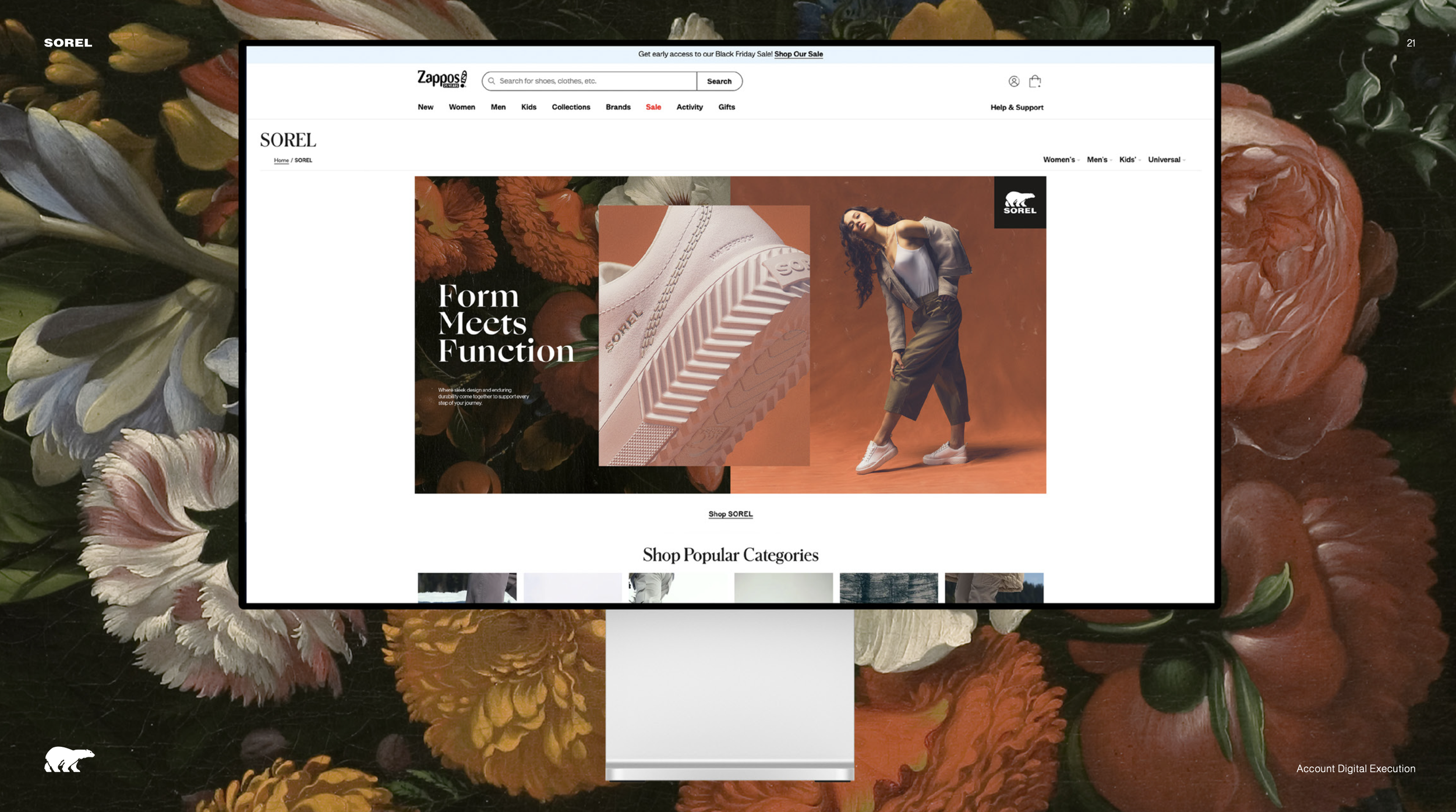Open the Brands navigation menu
Image resolution: width=1456 pixels, height=812 pixels.
(x=618, y=107)
